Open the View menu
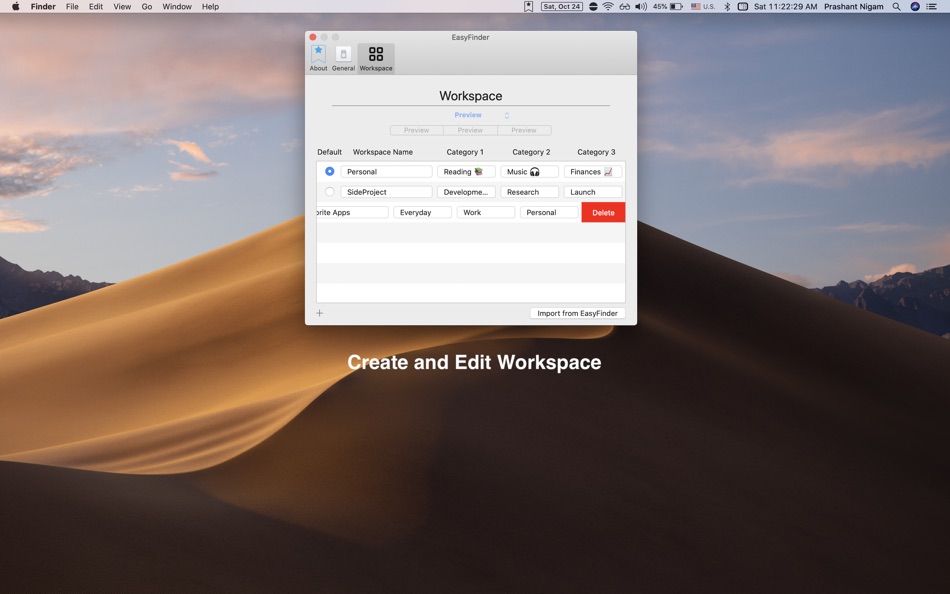This screenshot has height=594, width=950. (x=122, y=7)
